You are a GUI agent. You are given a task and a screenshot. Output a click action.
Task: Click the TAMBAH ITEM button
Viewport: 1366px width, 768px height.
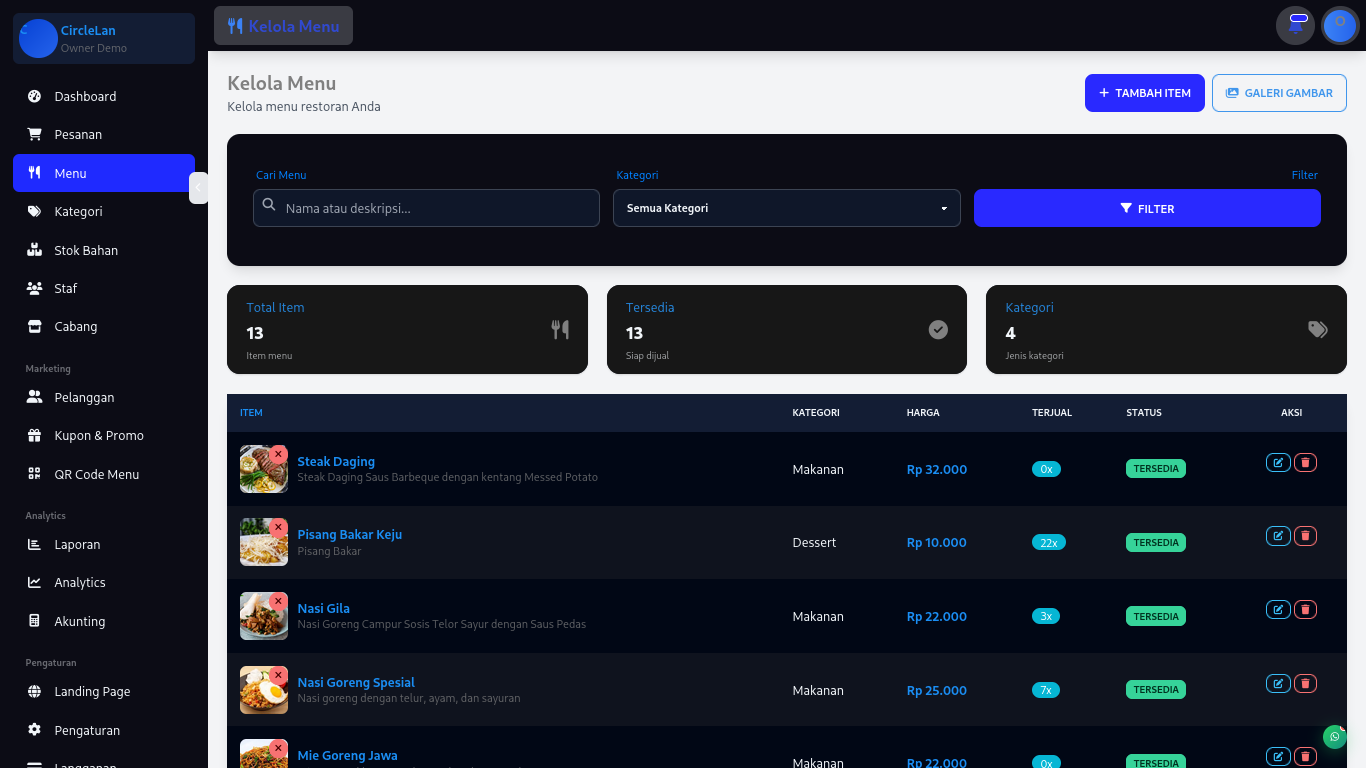(x=1144, y=92)
